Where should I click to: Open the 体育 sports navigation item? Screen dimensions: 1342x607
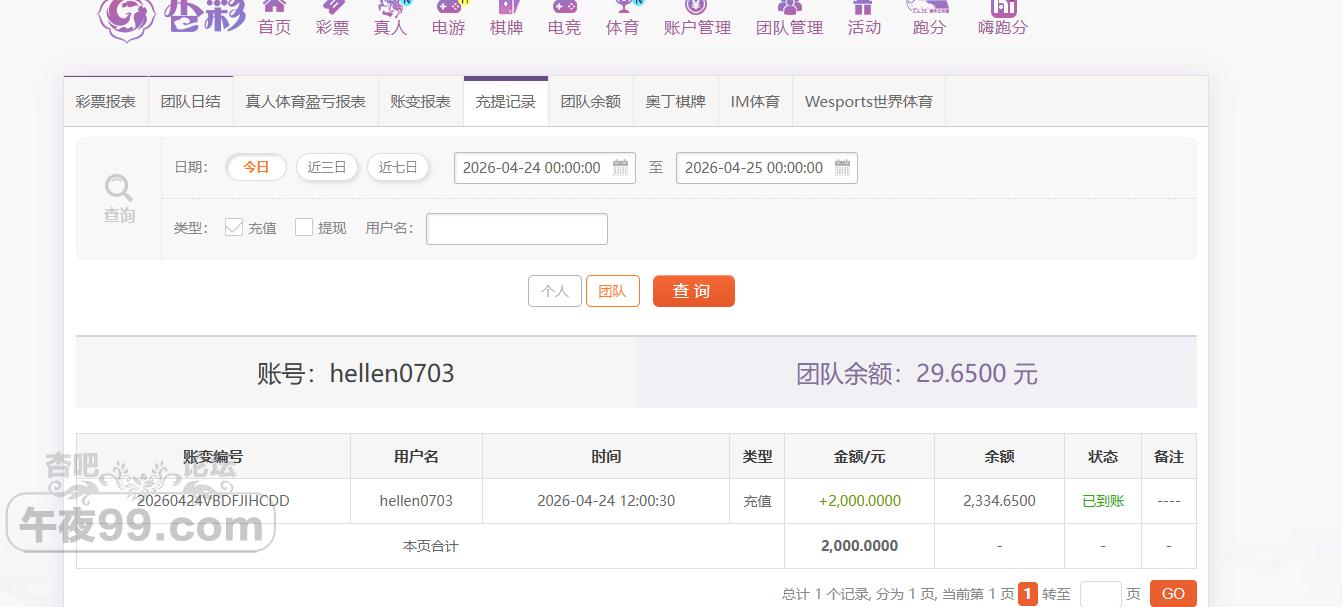pyautogui.click(x=622, y=20)
